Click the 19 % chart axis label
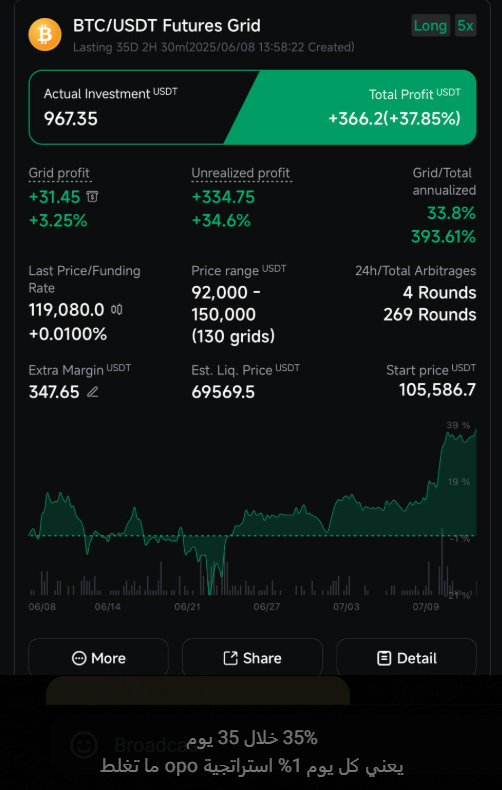The image size is (502, 790). pyautogui.click(x=459, y=482)
